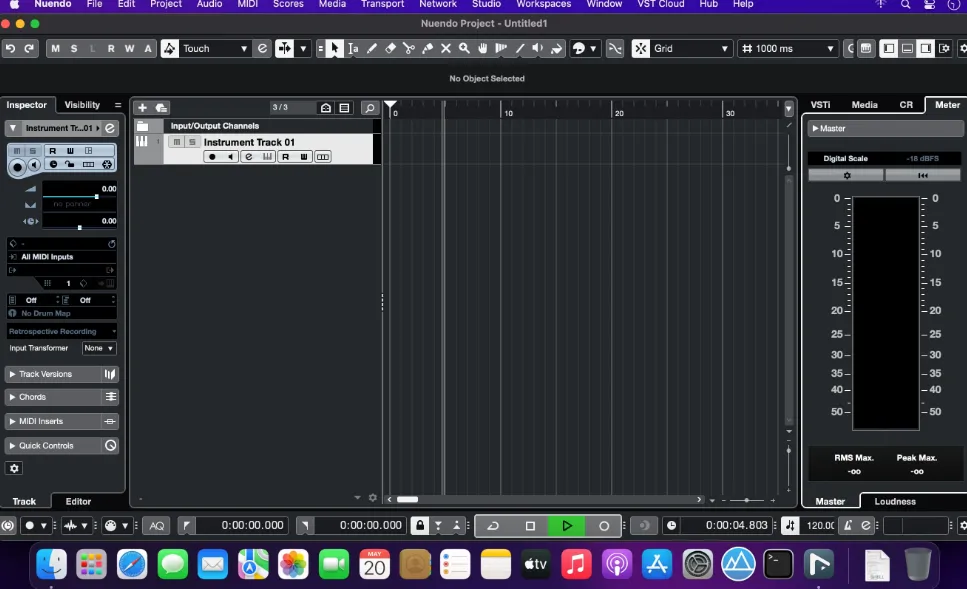Toggle Snap on/off button
The width and height of the screenshot is (967, 589).
point(641,48)
